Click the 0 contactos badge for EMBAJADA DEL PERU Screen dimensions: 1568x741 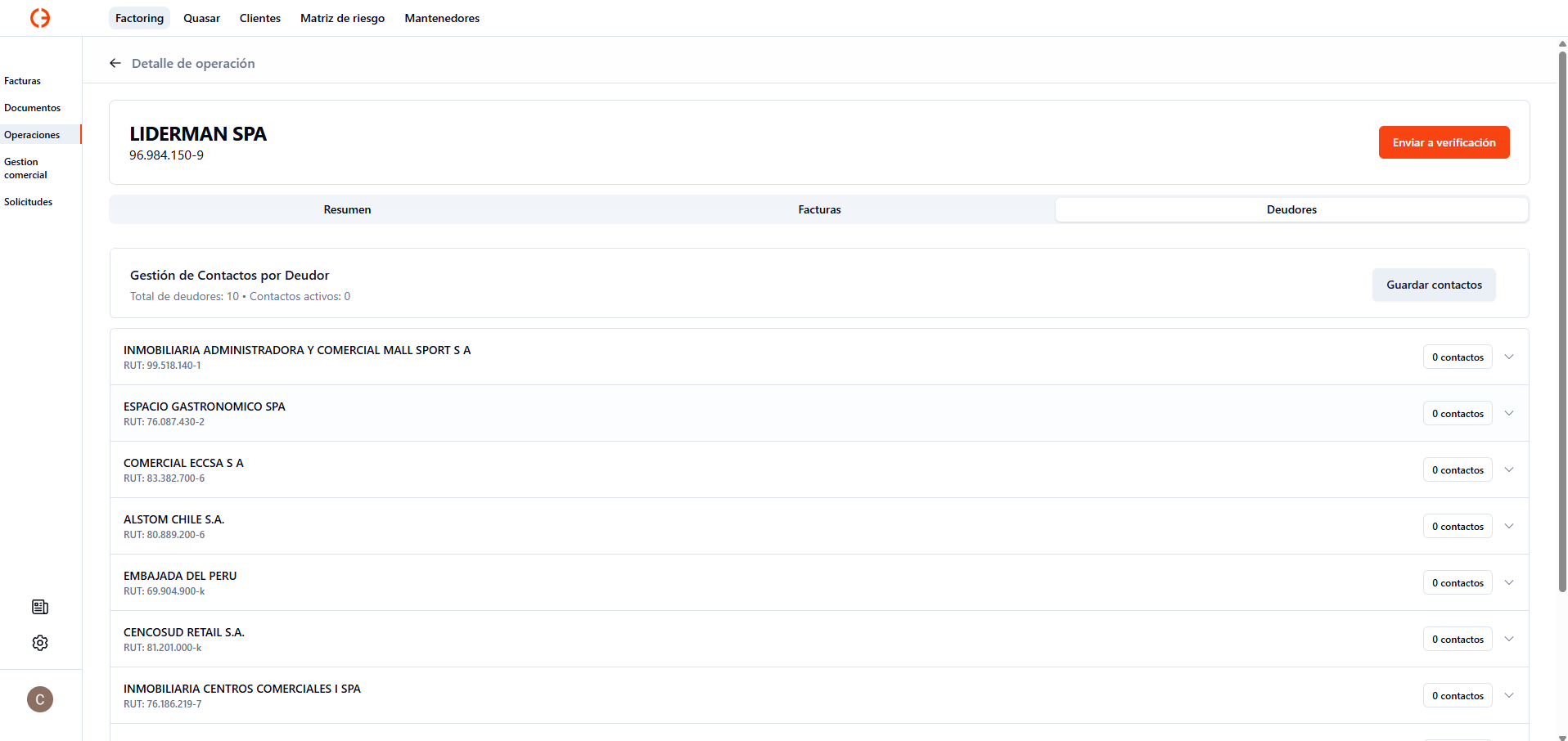click(x=1458, y=583)
